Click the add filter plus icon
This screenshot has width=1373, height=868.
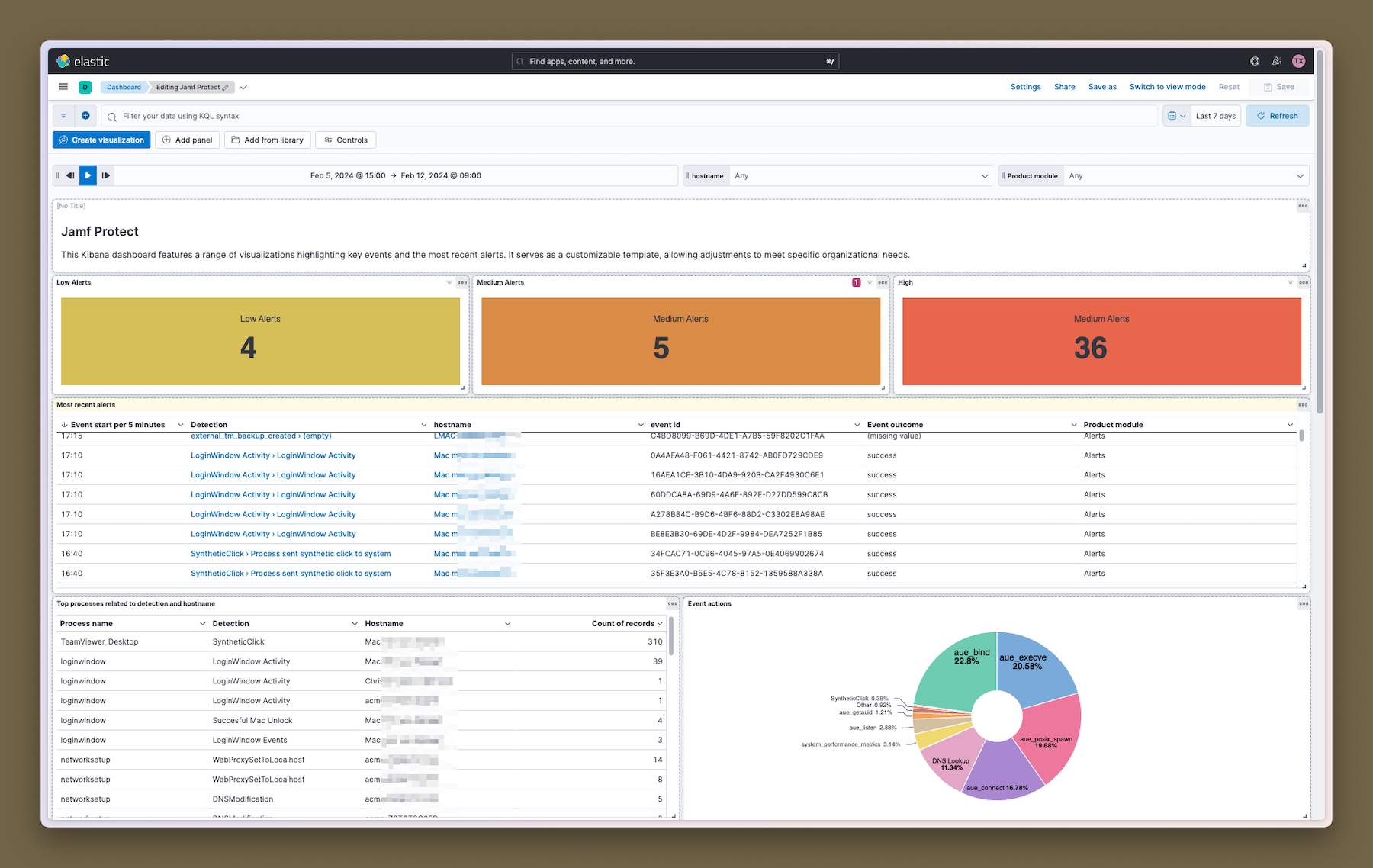85,115
